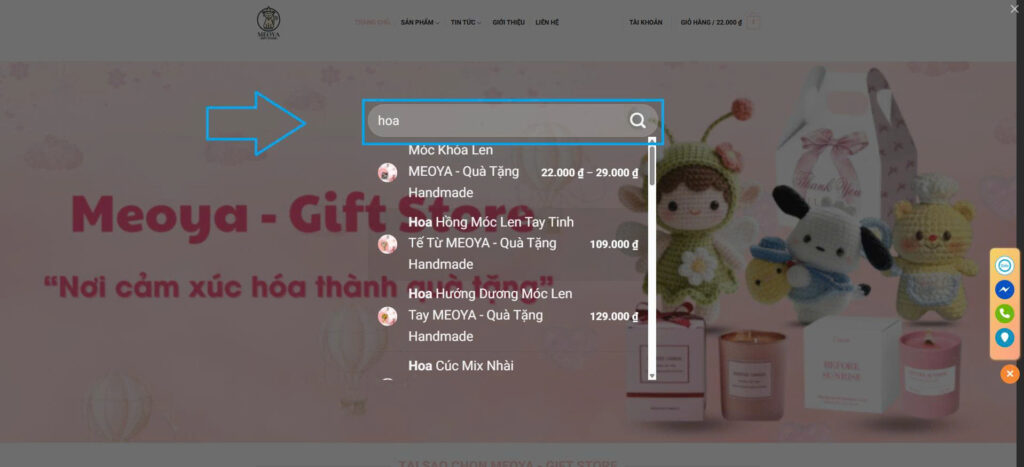Go to the TRANG CHỦ menu item
Screen dimensions: 1024x467
click(372, 22)
